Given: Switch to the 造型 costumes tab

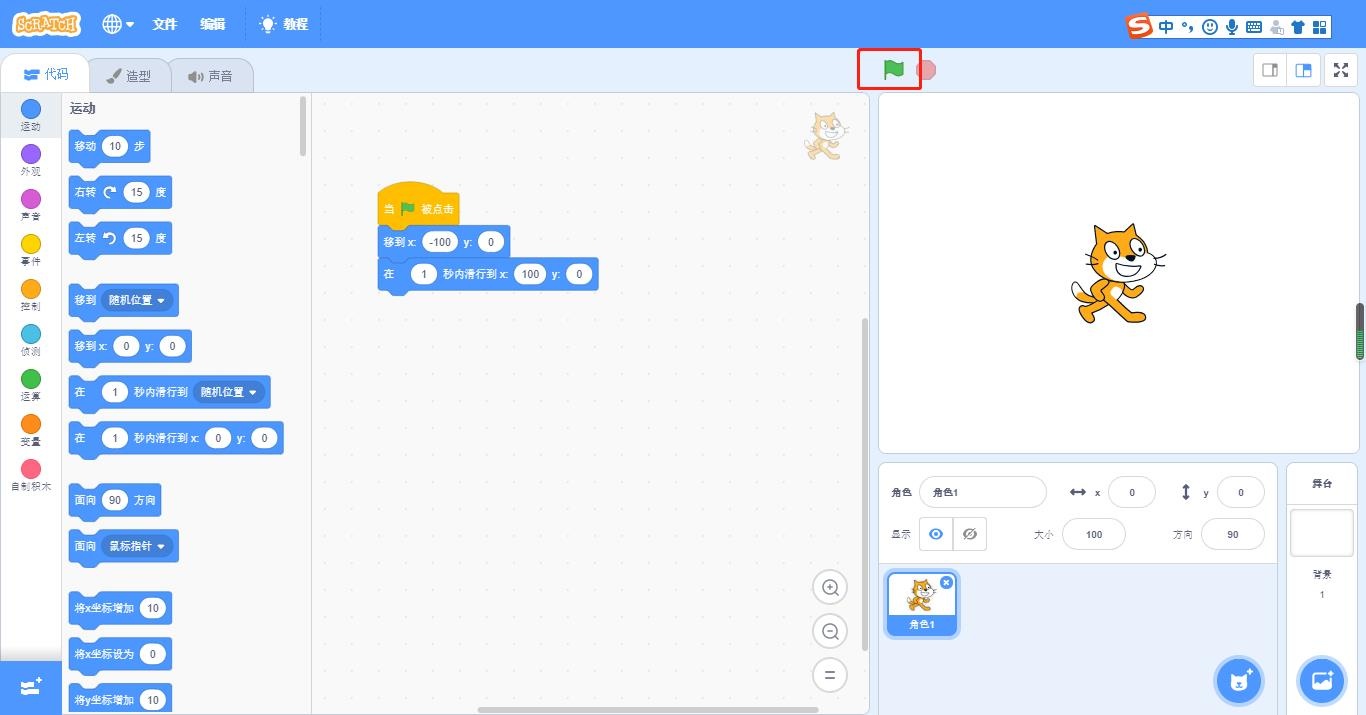Looking at the screenshot, I should tap(129, 76).
